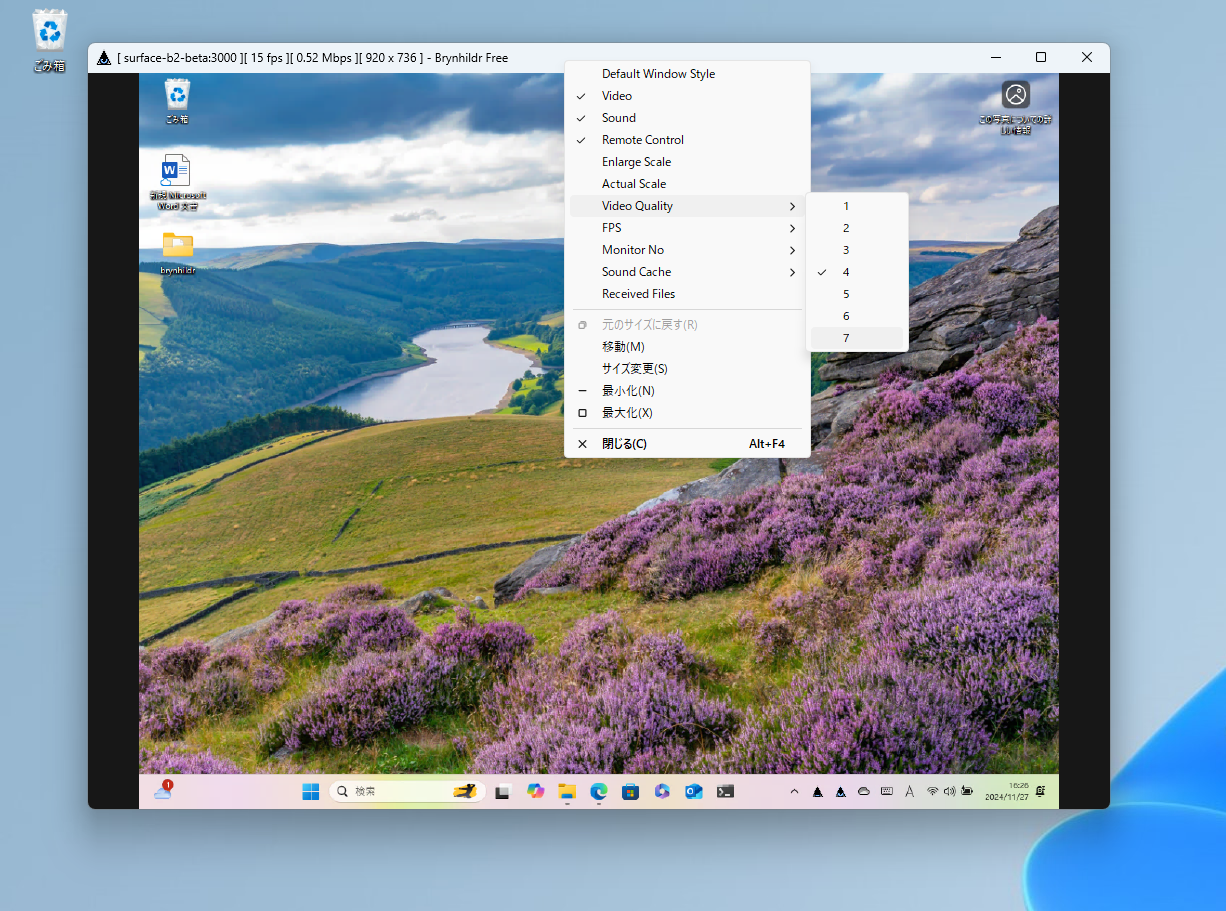Select video quality 2
This screenshot has height=911, width=1226.
click(x=857, y=228)
